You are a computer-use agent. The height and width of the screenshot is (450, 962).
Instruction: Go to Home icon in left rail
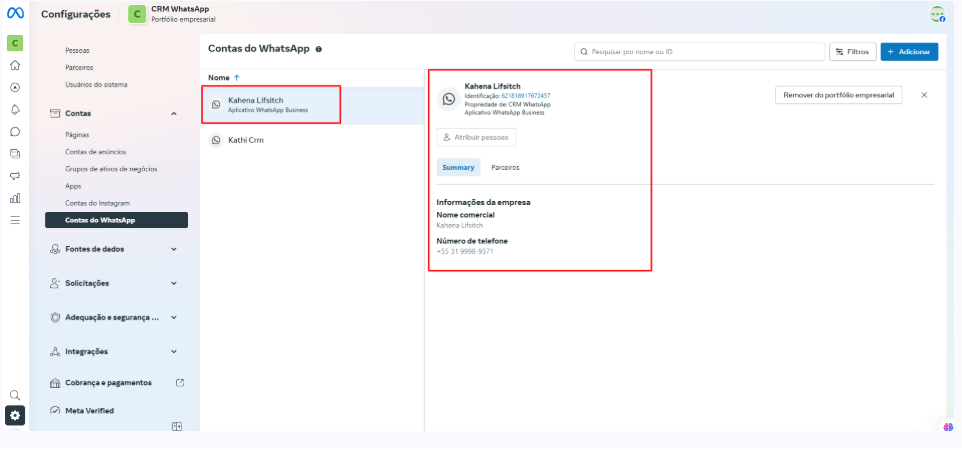click(x=15, y=65)
